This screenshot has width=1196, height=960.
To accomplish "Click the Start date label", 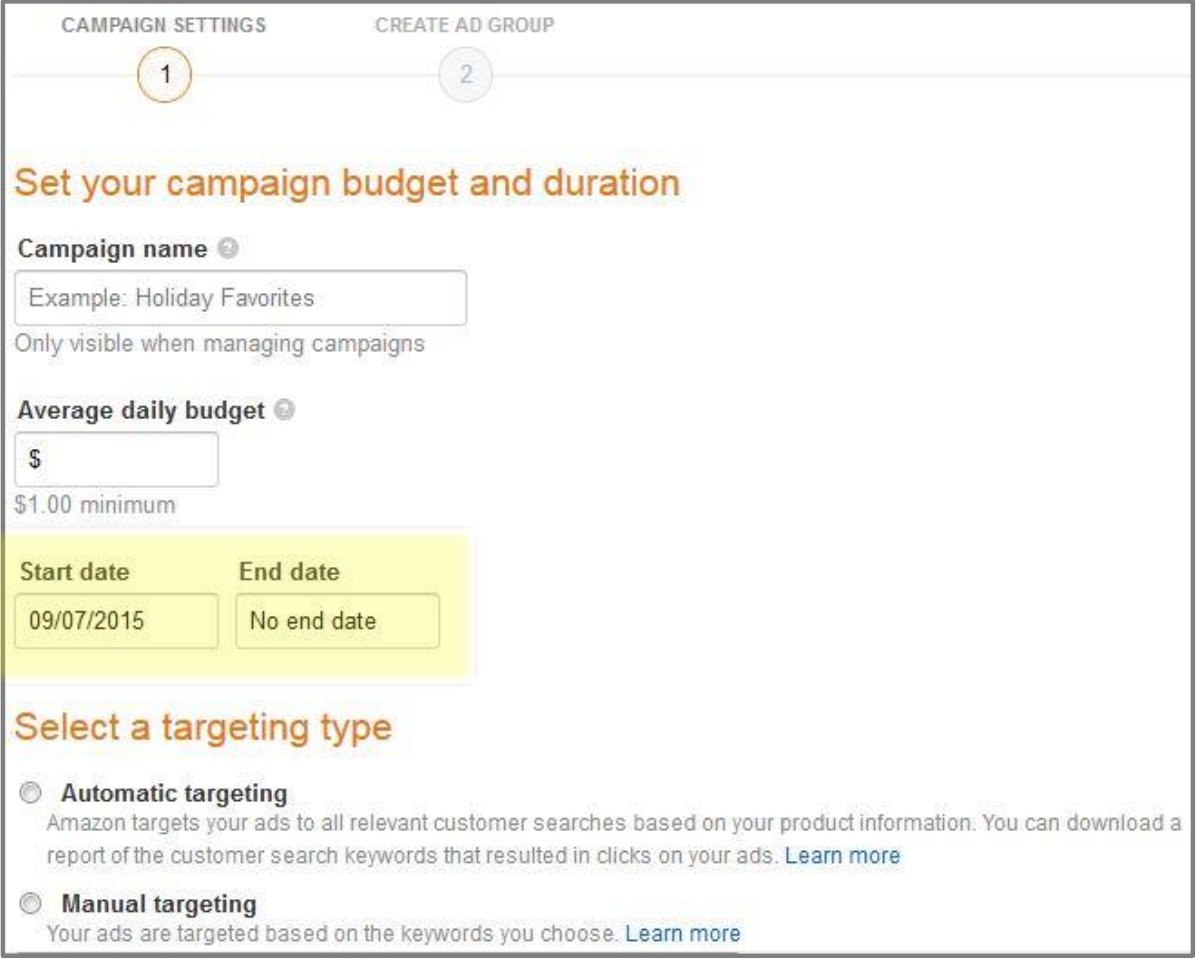I will [x=75, y=572].
